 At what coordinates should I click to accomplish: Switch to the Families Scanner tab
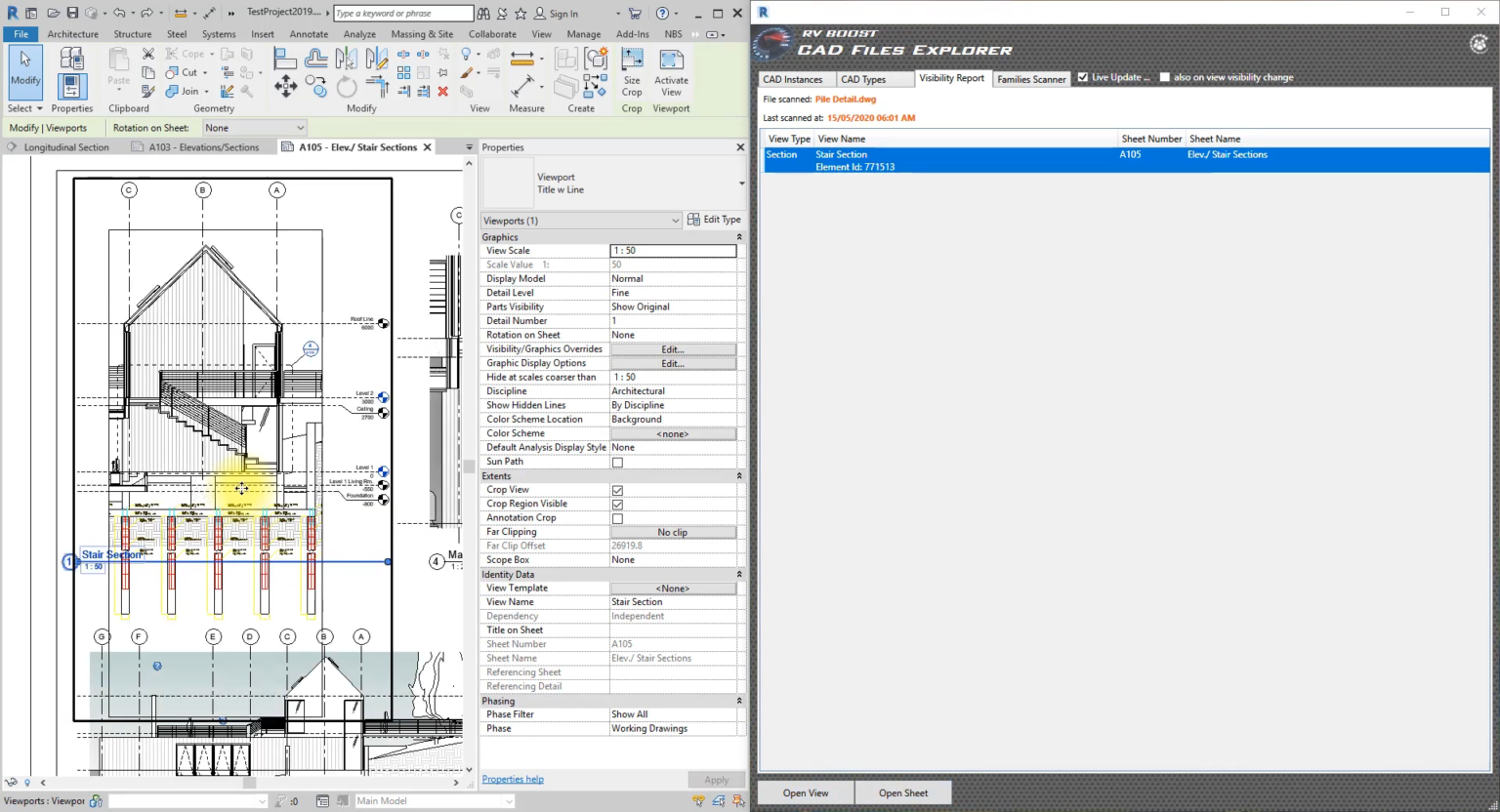pyautogui.click(x=1031, y=79)
